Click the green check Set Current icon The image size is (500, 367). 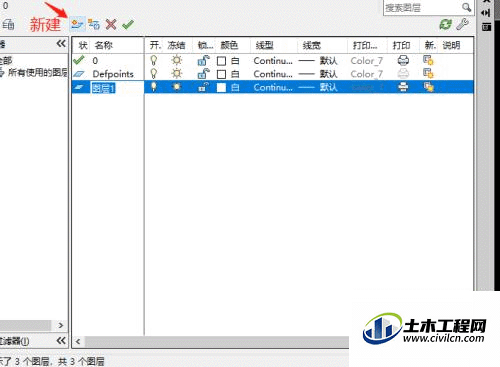tap(128, 24)
